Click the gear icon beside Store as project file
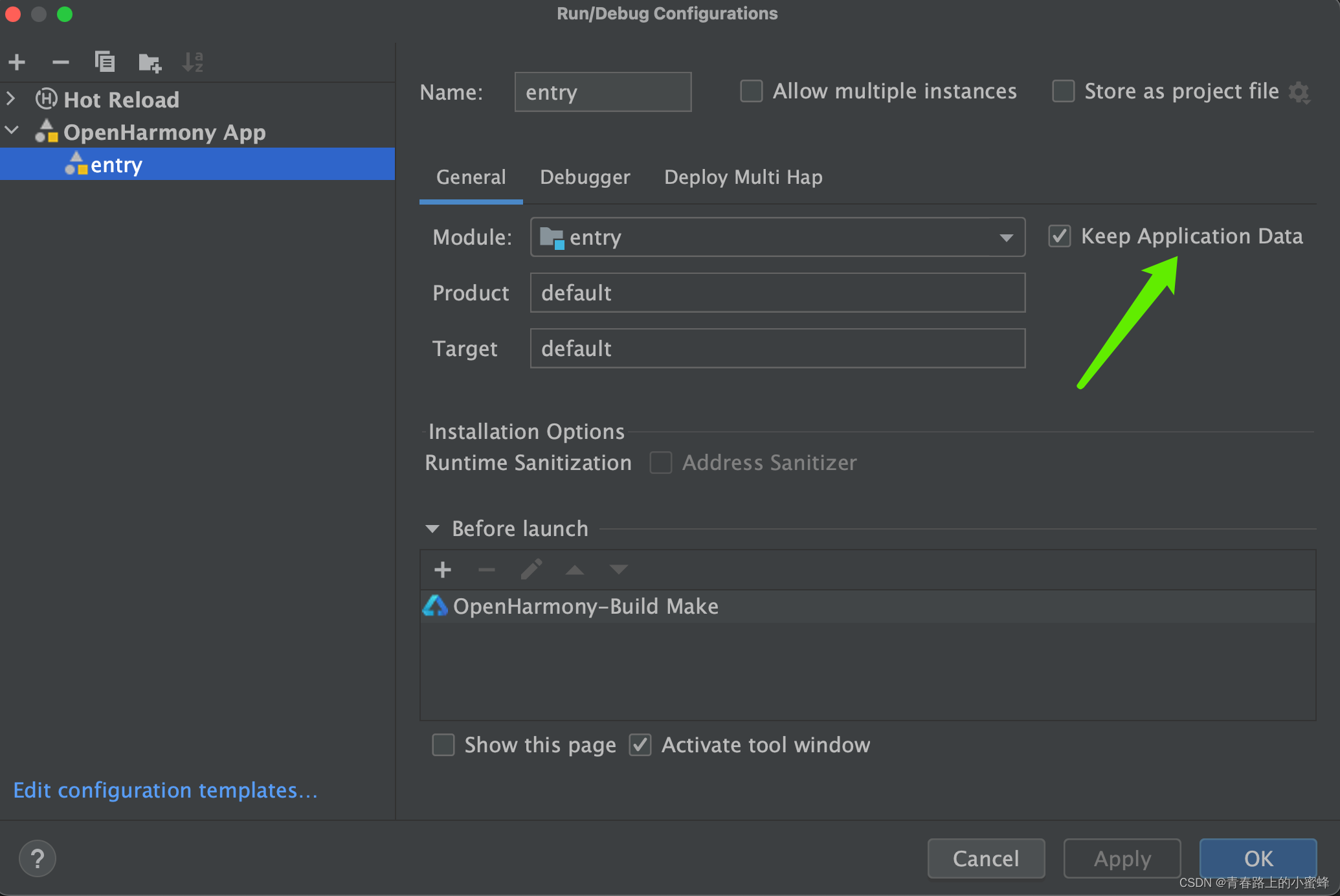Viewport: 1340px width, 896px height. (x=1299, y=93)
